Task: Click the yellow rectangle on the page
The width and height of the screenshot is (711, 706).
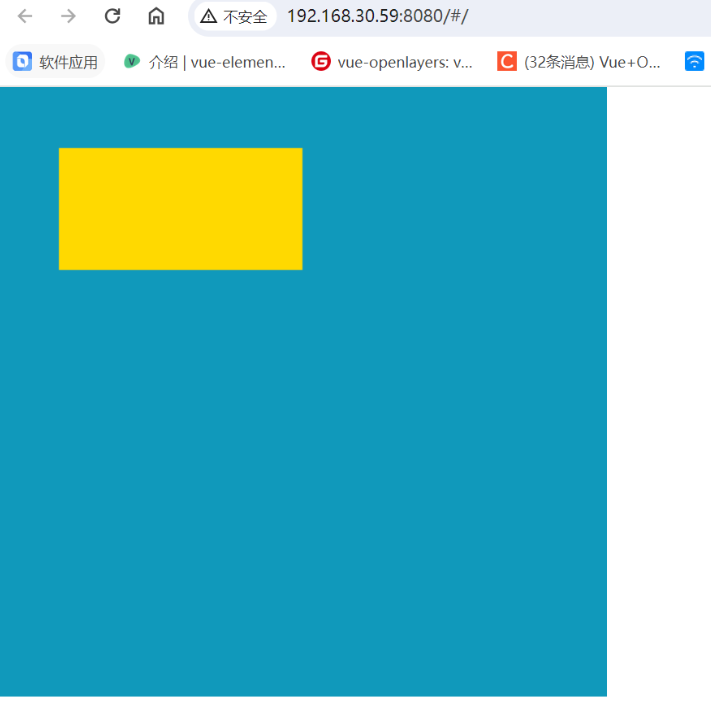Action: click(180, 209)
